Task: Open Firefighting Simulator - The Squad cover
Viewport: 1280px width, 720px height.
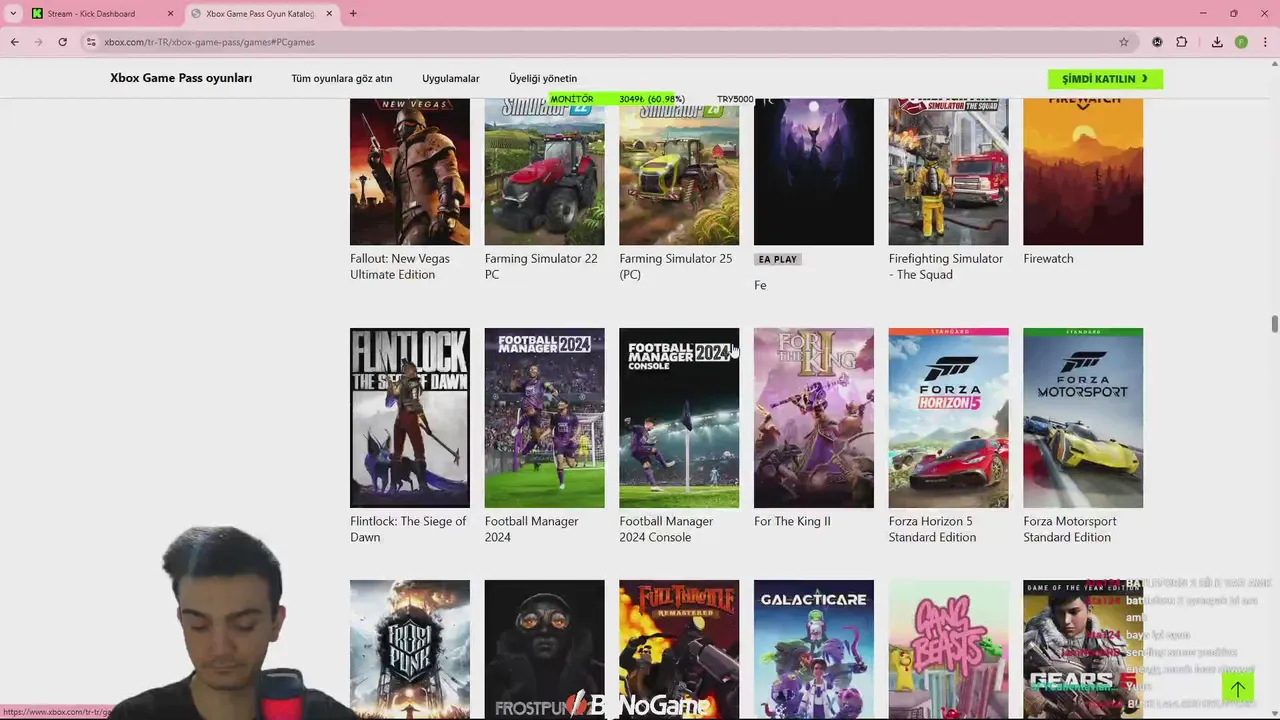Action: click(x=949, y=171)
